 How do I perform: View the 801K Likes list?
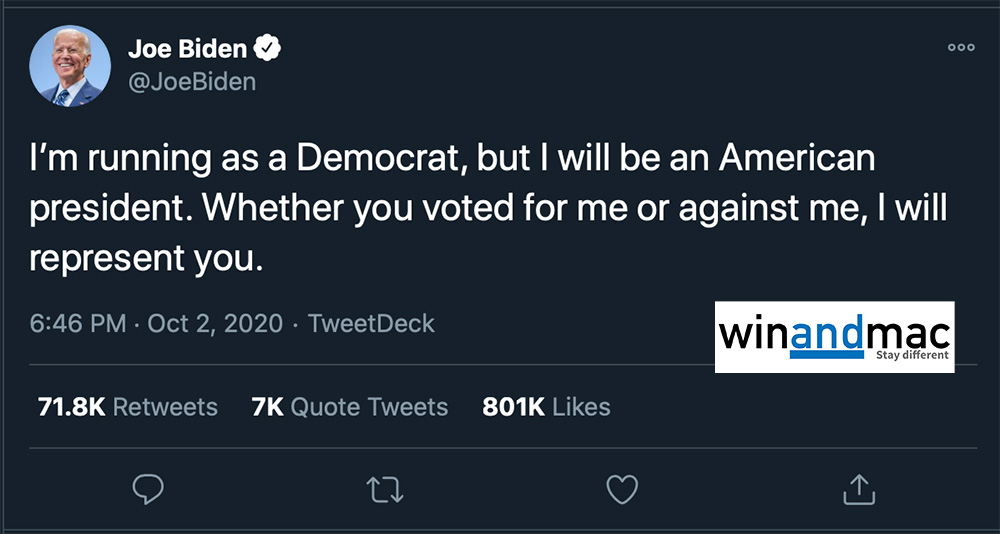546,407
